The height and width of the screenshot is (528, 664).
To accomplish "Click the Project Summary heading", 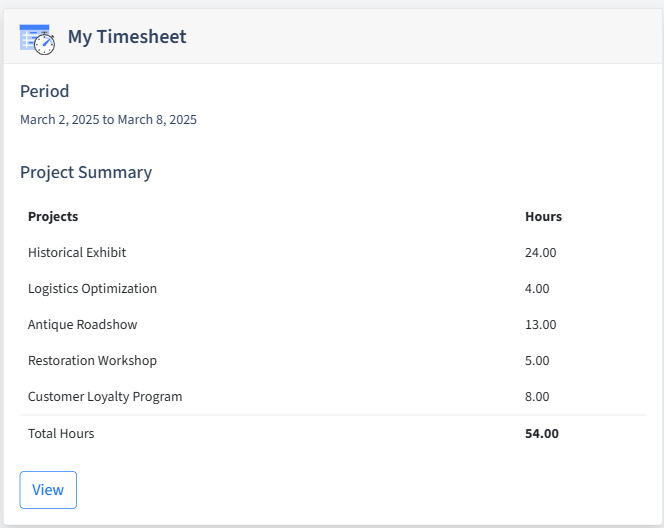I will [x=86, y=172].
